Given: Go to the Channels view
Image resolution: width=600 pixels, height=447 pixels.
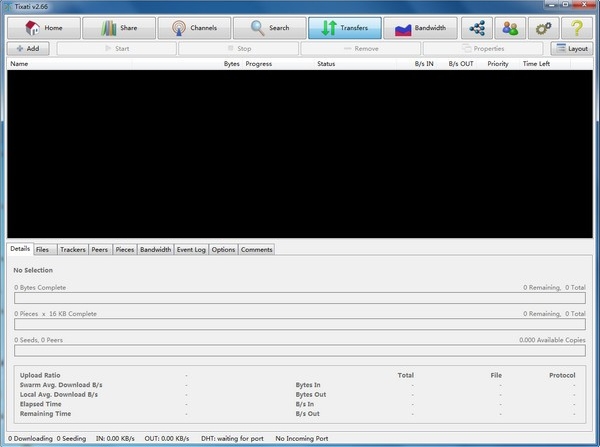Looking at the screenshot, I should point(194,28).
